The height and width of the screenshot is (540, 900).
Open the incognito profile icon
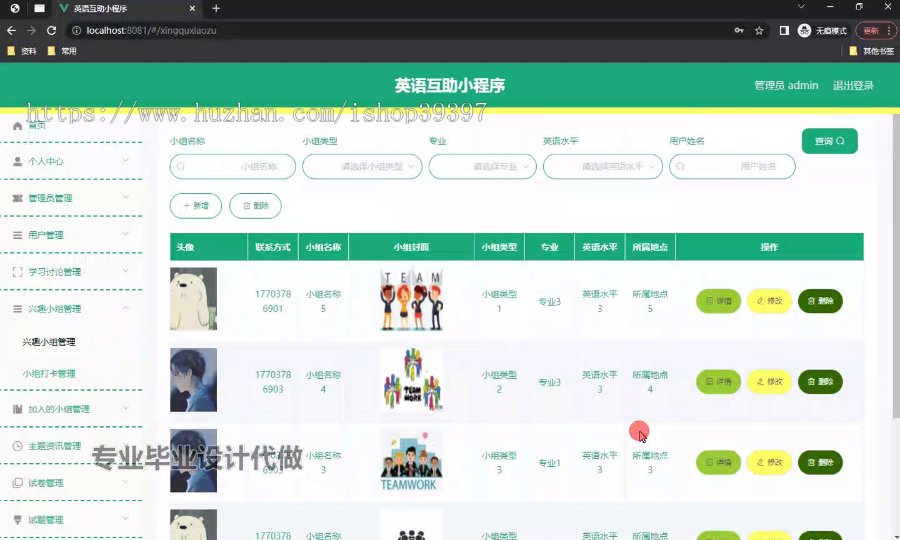804,30
